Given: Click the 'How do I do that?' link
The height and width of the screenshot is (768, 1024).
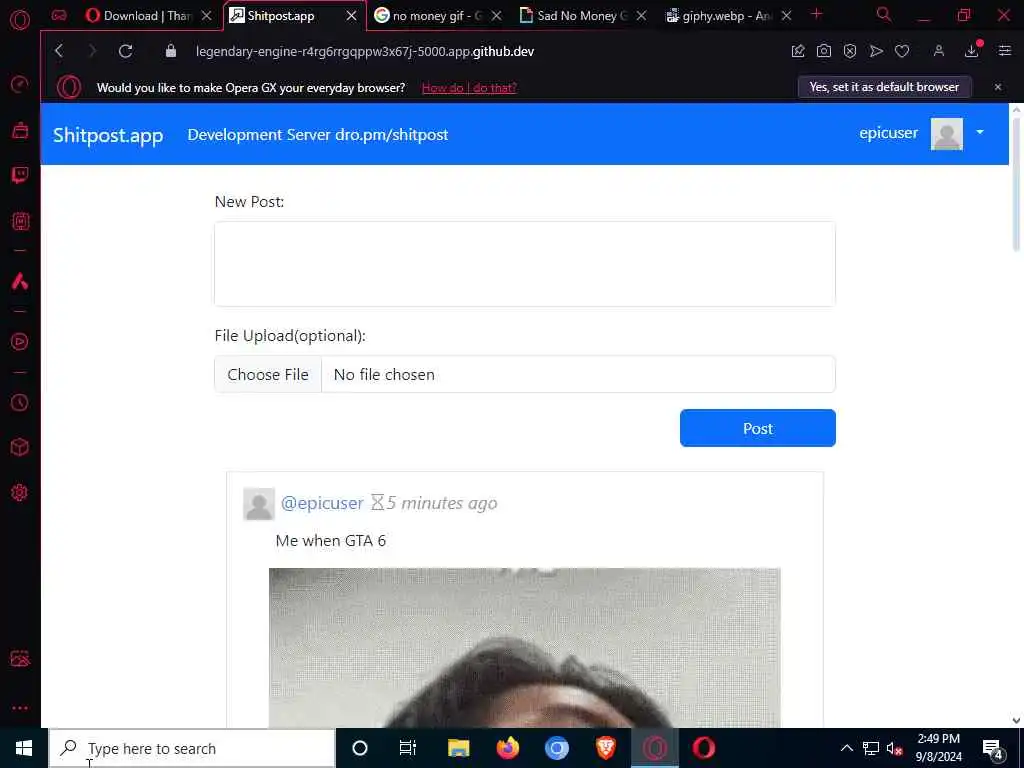Looking at the screenshot, I should coord(469,88).
